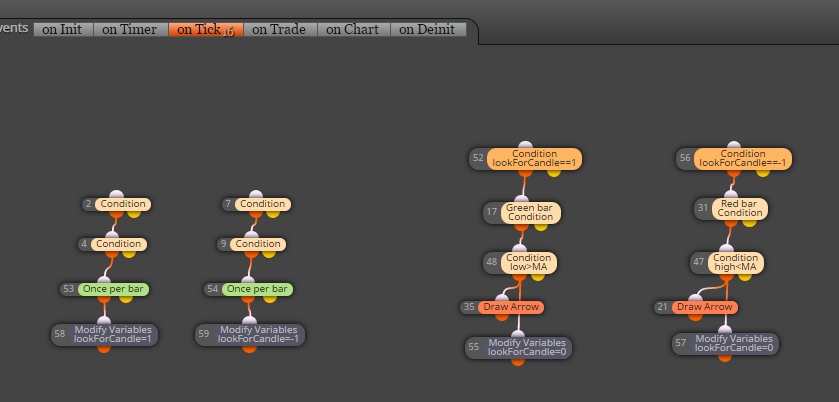This screenshot has width=839, height=402.
Task: Click orange output port below block 58
Action: [x=104, y=348]
